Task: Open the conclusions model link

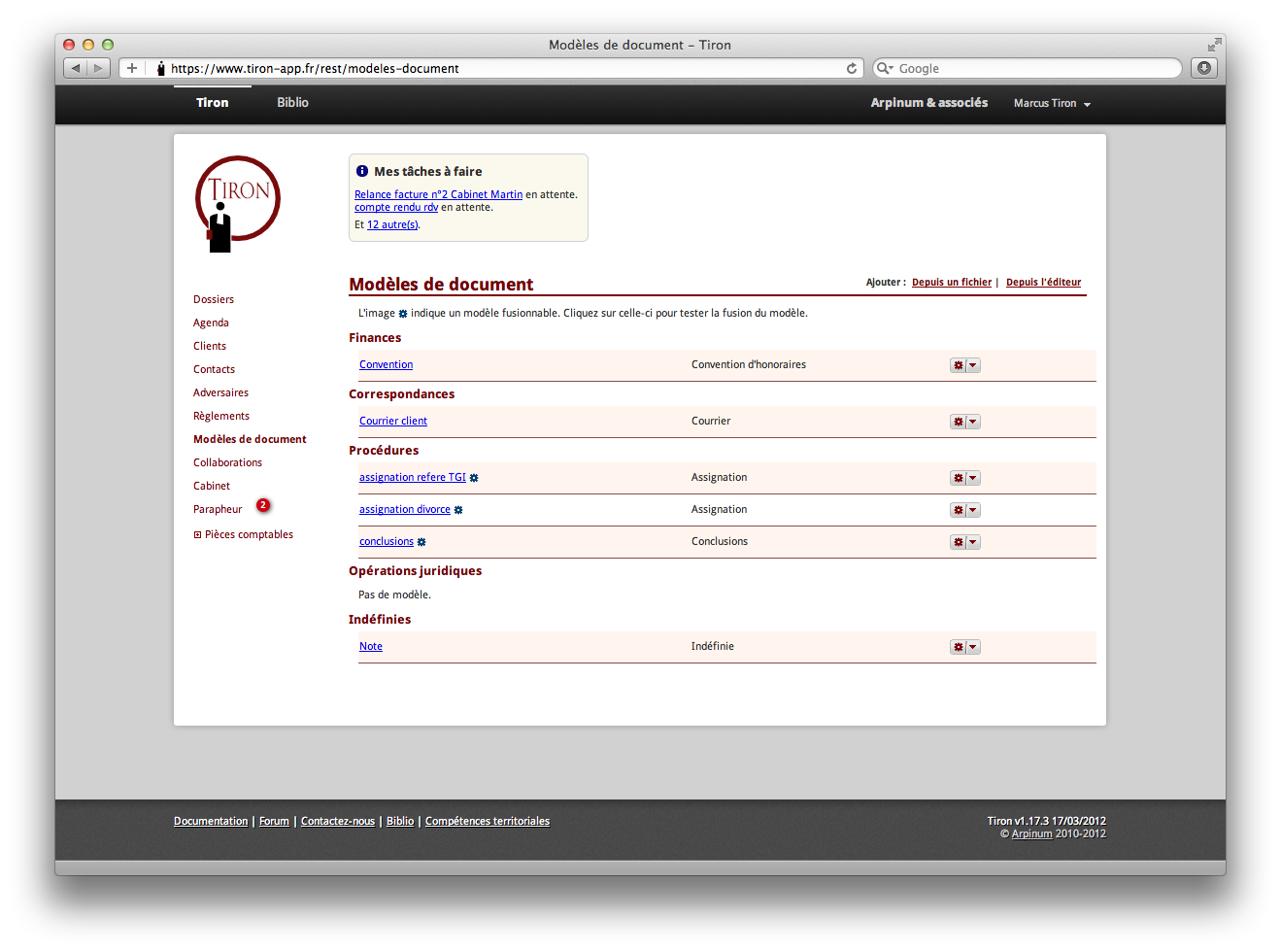Action: [387, 542]
